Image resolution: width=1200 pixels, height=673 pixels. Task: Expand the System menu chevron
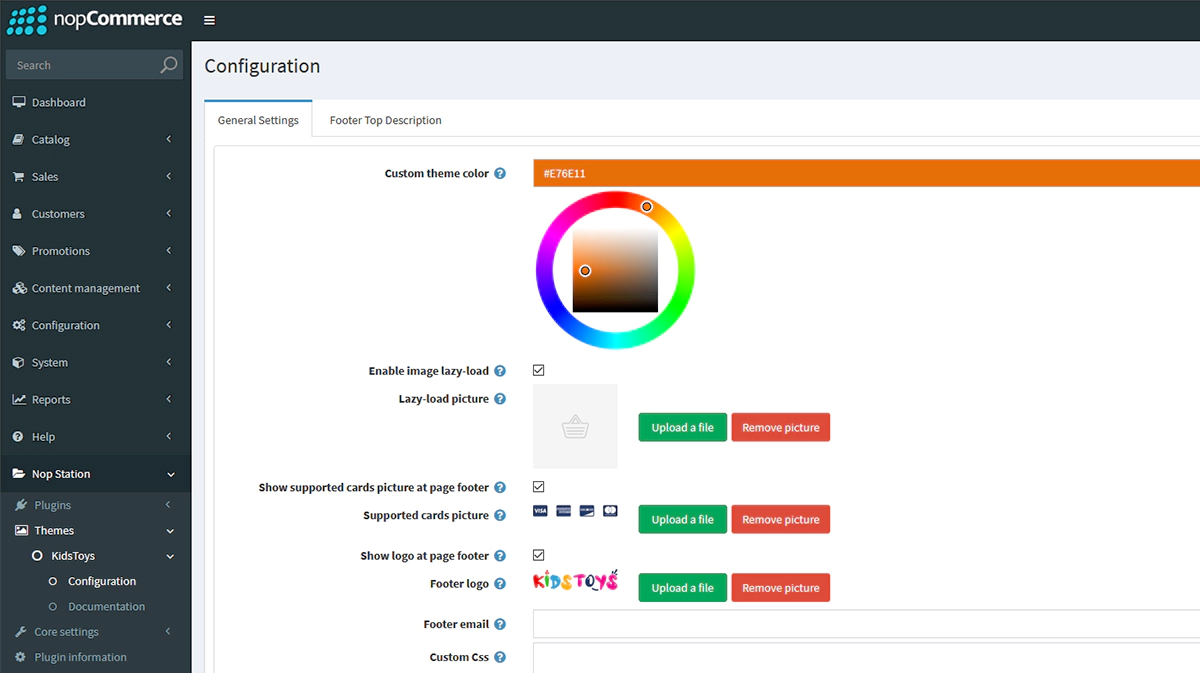169,362
